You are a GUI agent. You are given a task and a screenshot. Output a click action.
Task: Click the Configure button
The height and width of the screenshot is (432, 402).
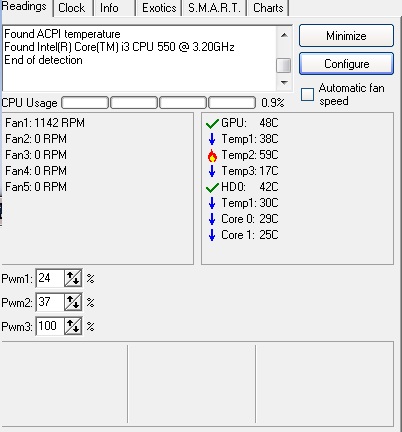pos(346,64)
